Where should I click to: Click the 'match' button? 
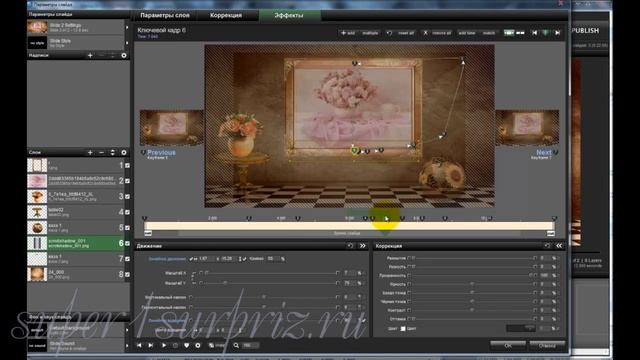click(x=489, y=33)
